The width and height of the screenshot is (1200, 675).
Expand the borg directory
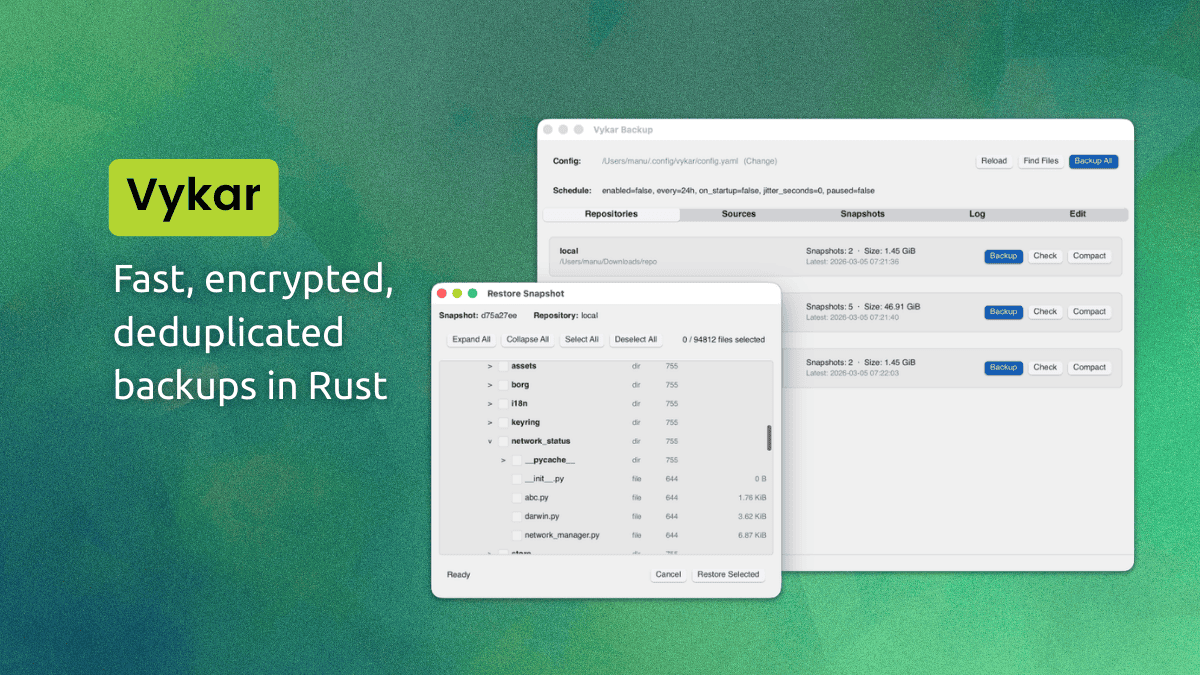(x=489, y=384)
